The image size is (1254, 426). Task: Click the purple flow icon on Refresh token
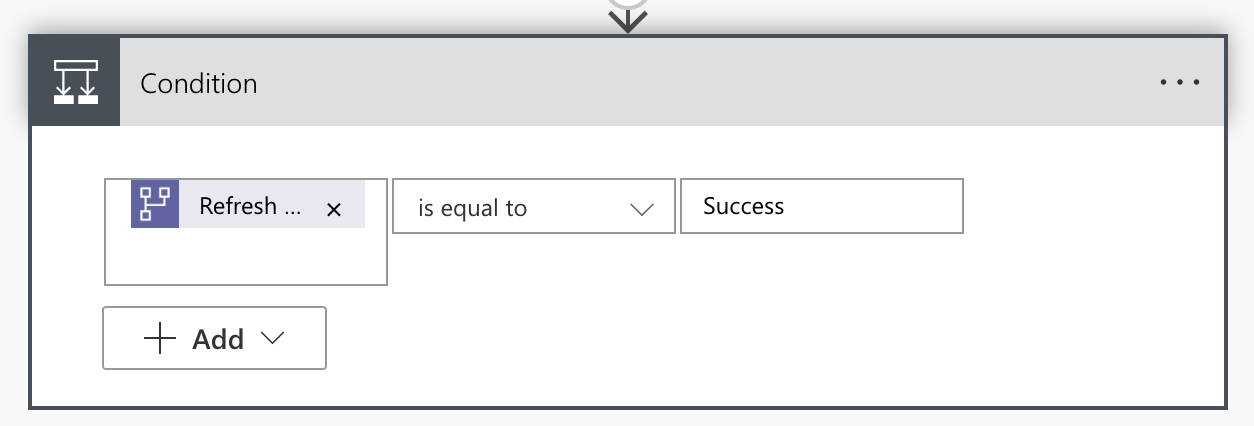tap(155, 205)
